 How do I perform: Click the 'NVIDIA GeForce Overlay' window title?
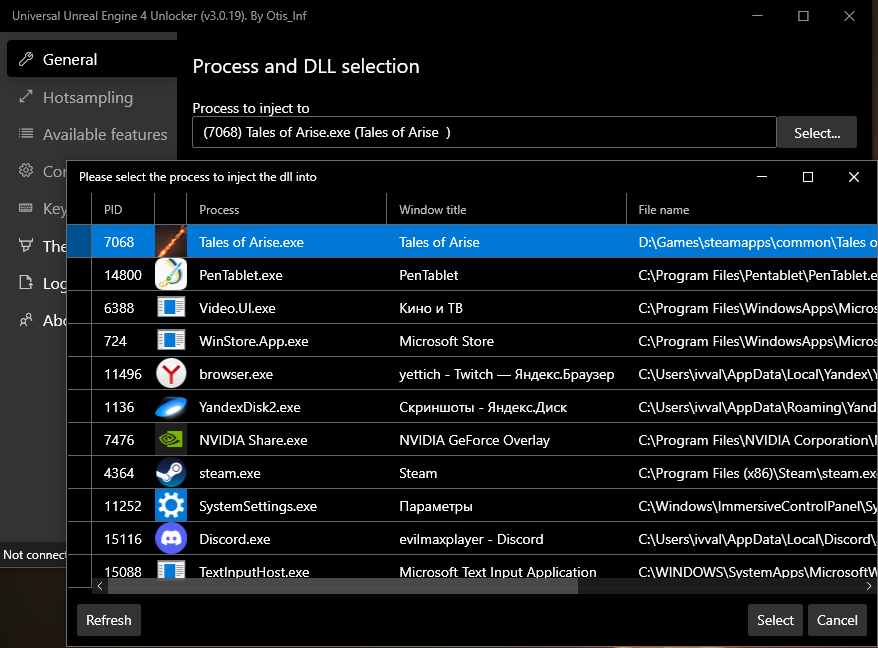pyautogui.click(x=474, y=440)
